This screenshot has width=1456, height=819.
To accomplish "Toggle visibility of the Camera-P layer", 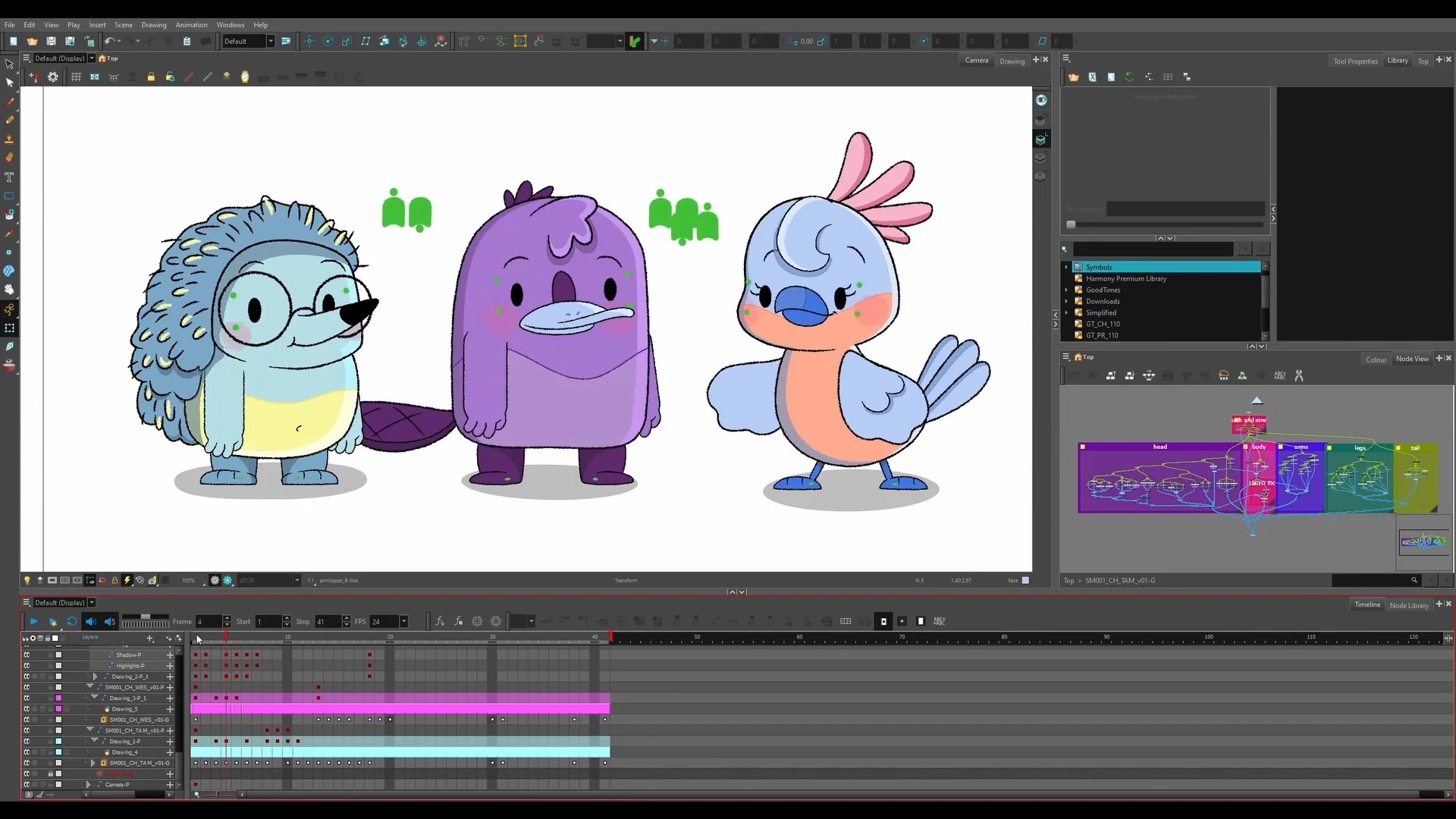I will click(27, 785).
